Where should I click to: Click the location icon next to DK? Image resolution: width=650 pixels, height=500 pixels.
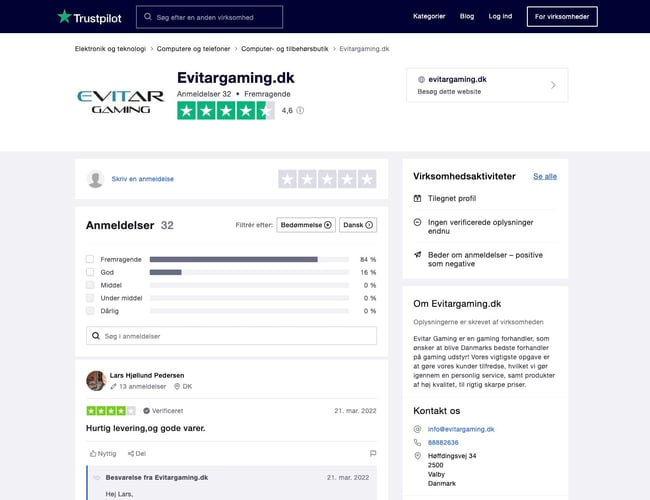pyautogui.click(x=177, y=386)
